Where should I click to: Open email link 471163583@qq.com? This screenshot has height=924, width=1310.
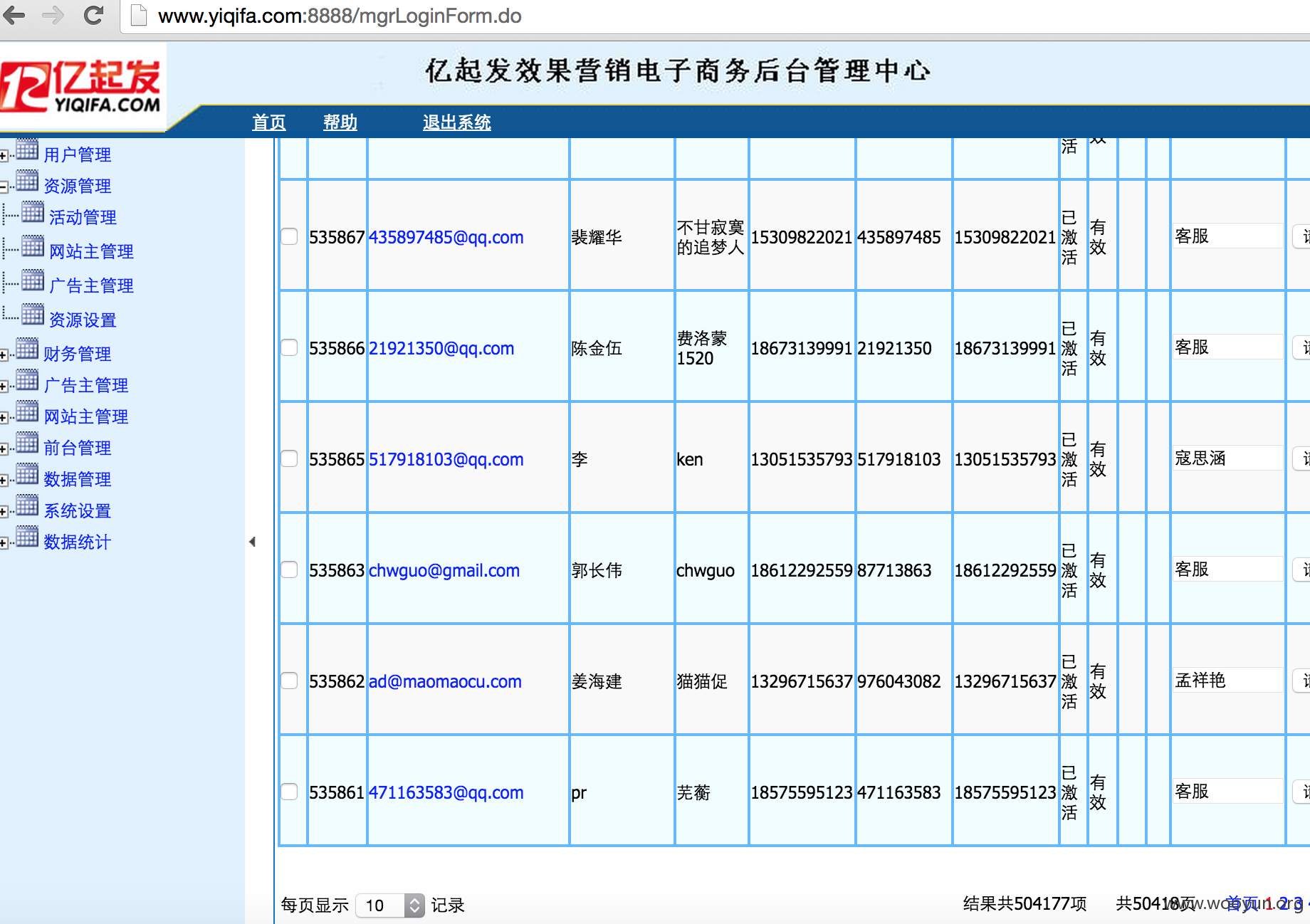pos(446,792)
